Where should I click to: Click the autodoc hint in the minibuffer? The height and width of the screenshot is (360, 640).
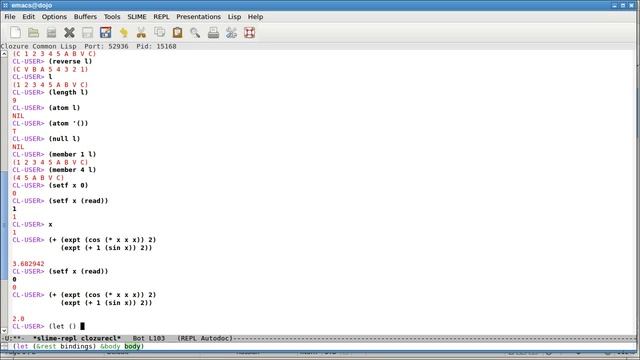coord(78,346)
